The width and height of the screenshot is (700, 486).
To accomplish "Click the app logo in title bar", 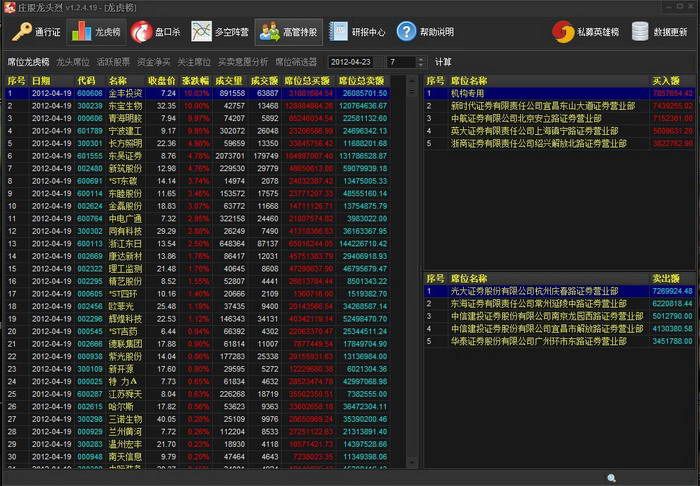I will point(9,7).
